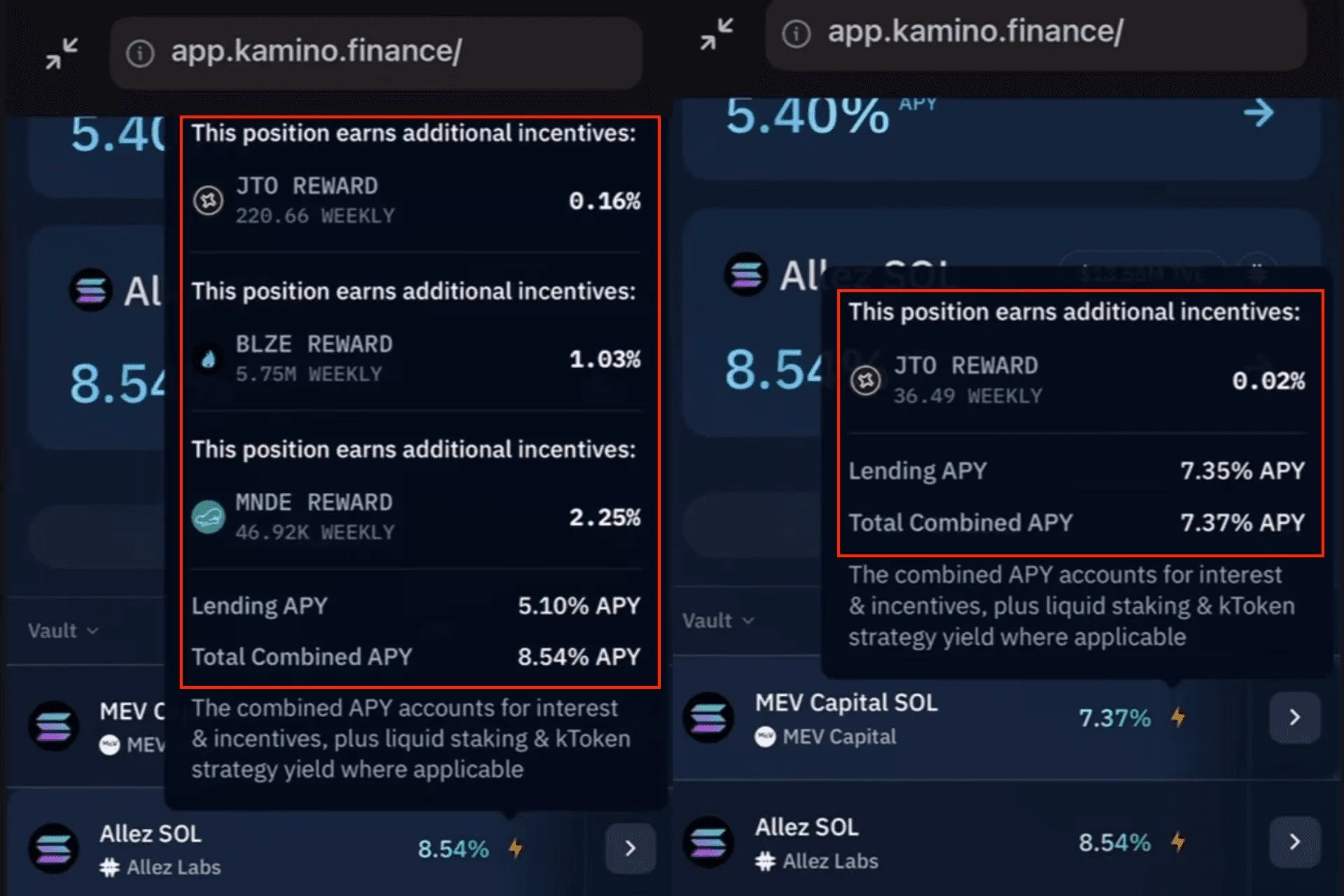Click the collapse icon beside left address bar
Viewport: 1344px width, 896px height.
click(62, 53)
